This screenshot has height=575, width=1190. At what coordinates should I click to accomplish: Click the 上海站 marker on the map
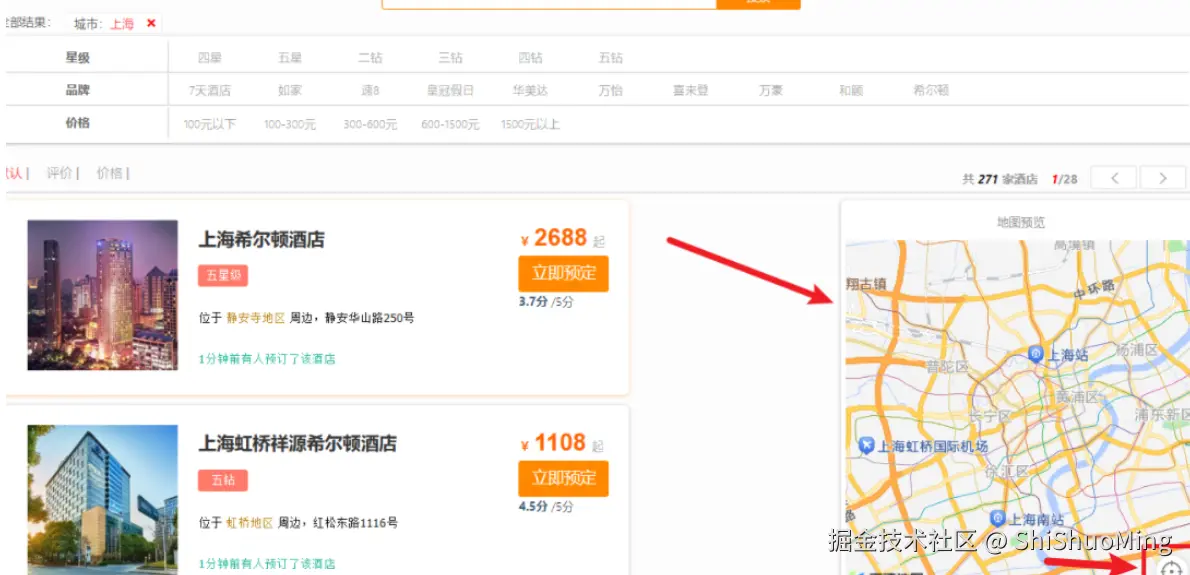coord(1036,353)
